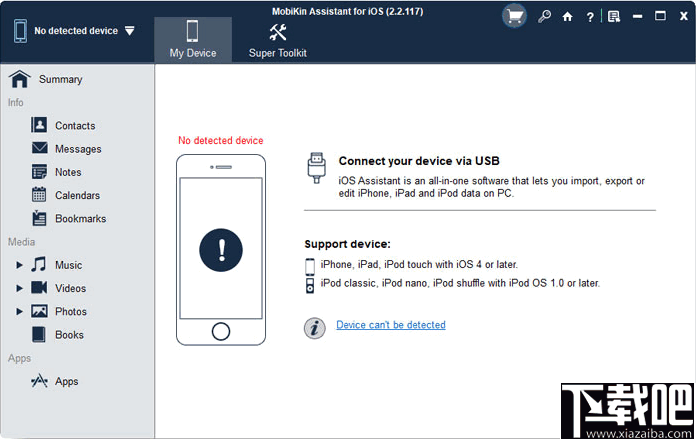Select Bookmarks in the sidebar

coord(80,219)
